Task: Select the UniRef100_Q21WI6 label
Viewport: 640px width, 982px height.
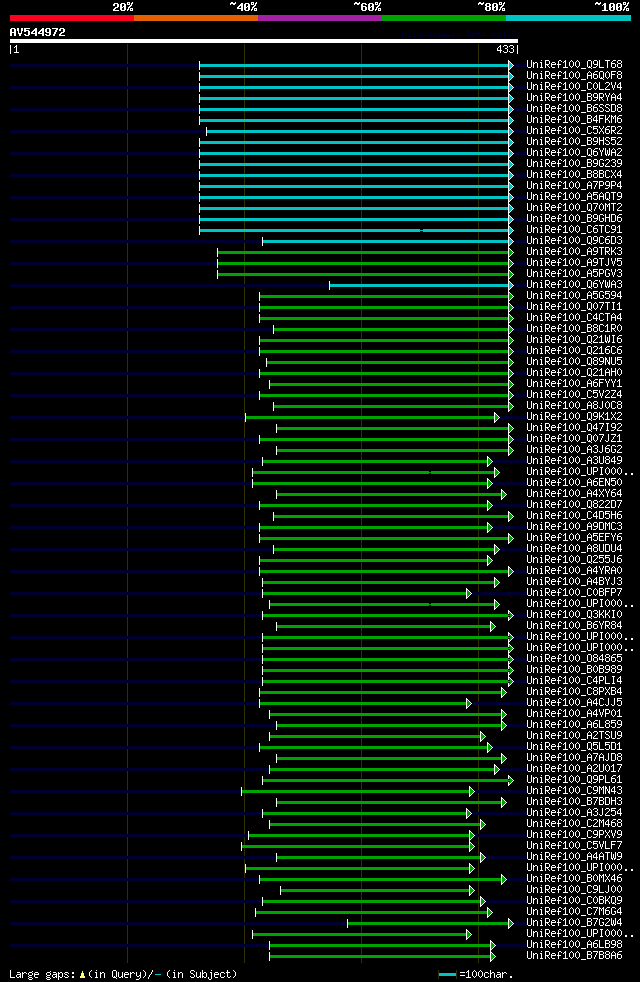Action: (x=574, y=340)
